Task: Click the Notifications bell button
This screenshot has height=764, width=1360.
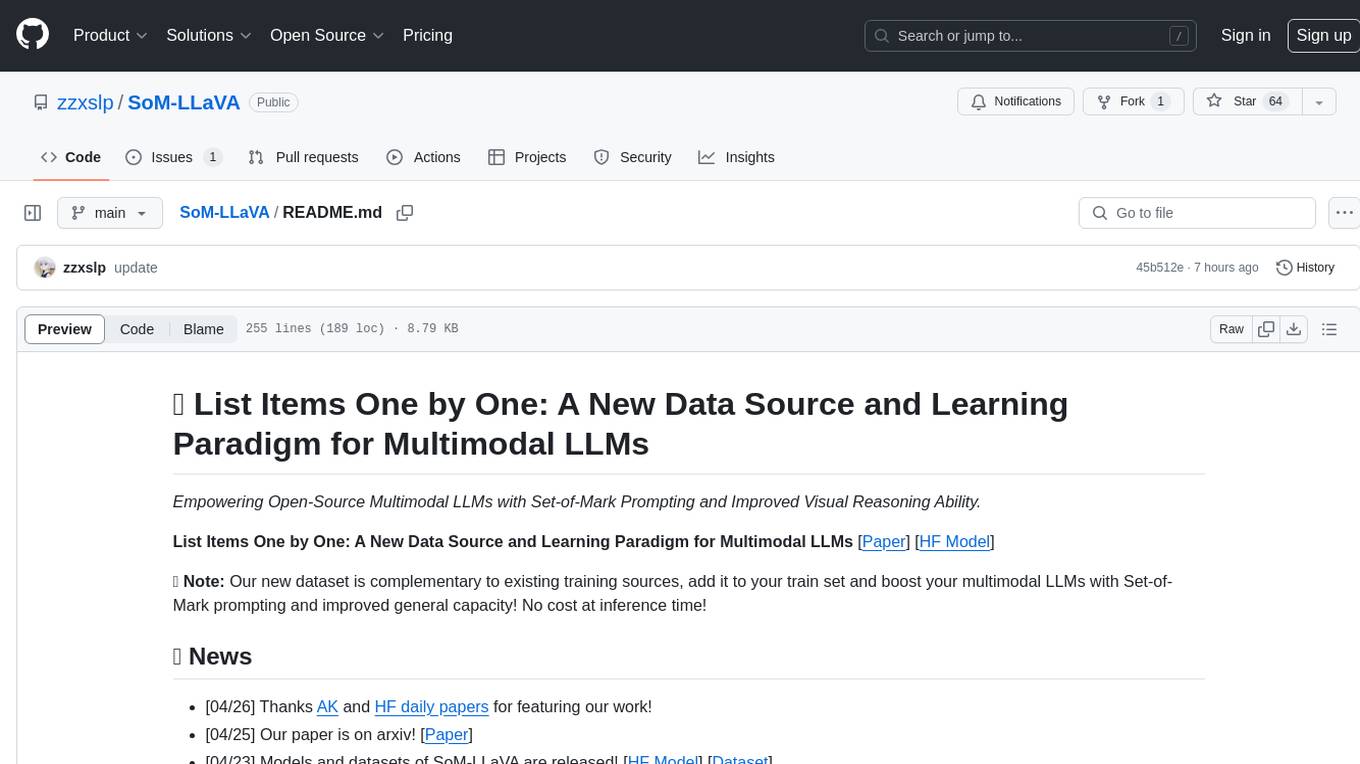Action: pyautogui.click(x=1016, y=101)
